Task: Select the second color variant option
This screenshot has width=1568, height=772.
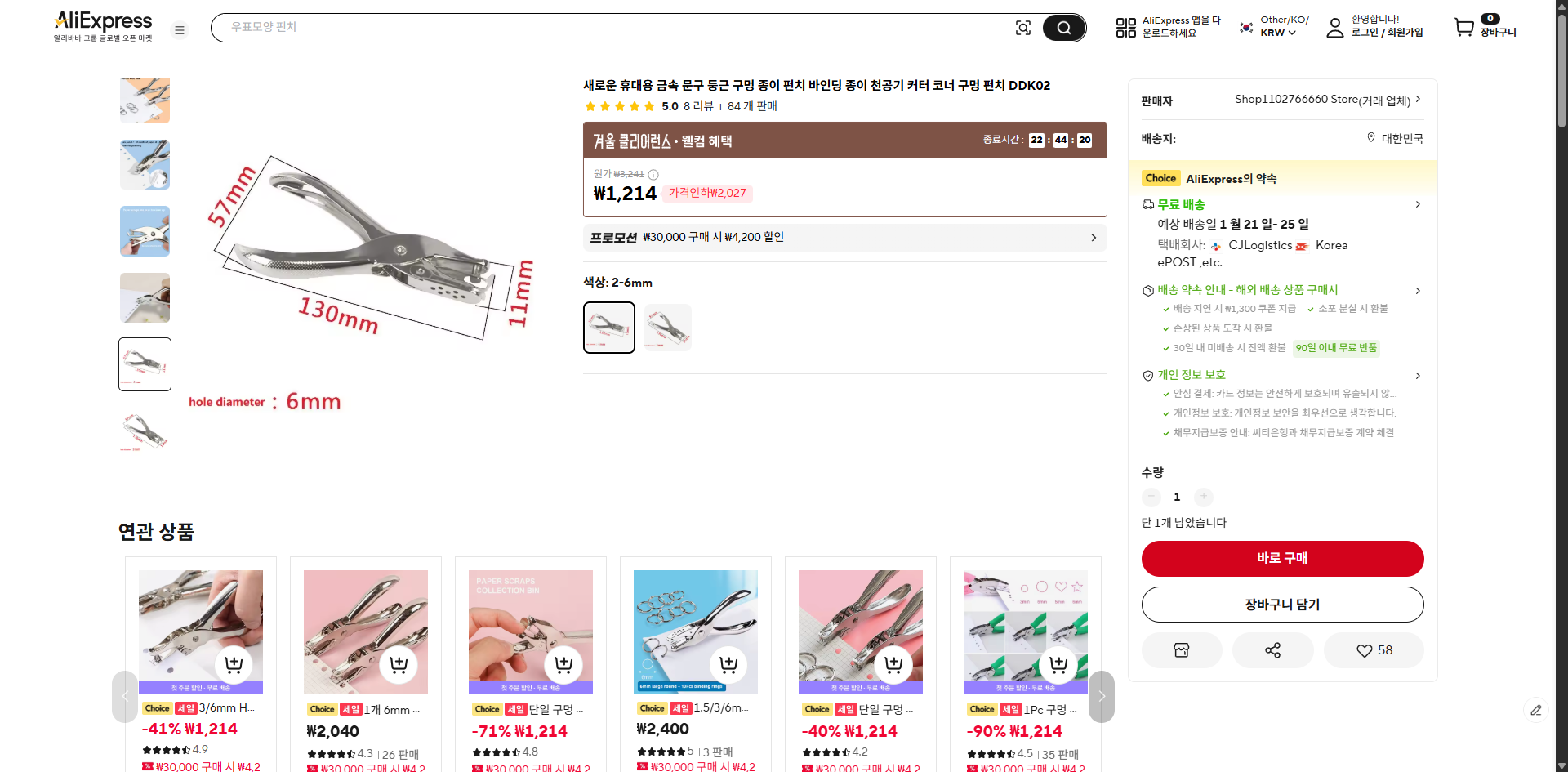Action: 668,328
